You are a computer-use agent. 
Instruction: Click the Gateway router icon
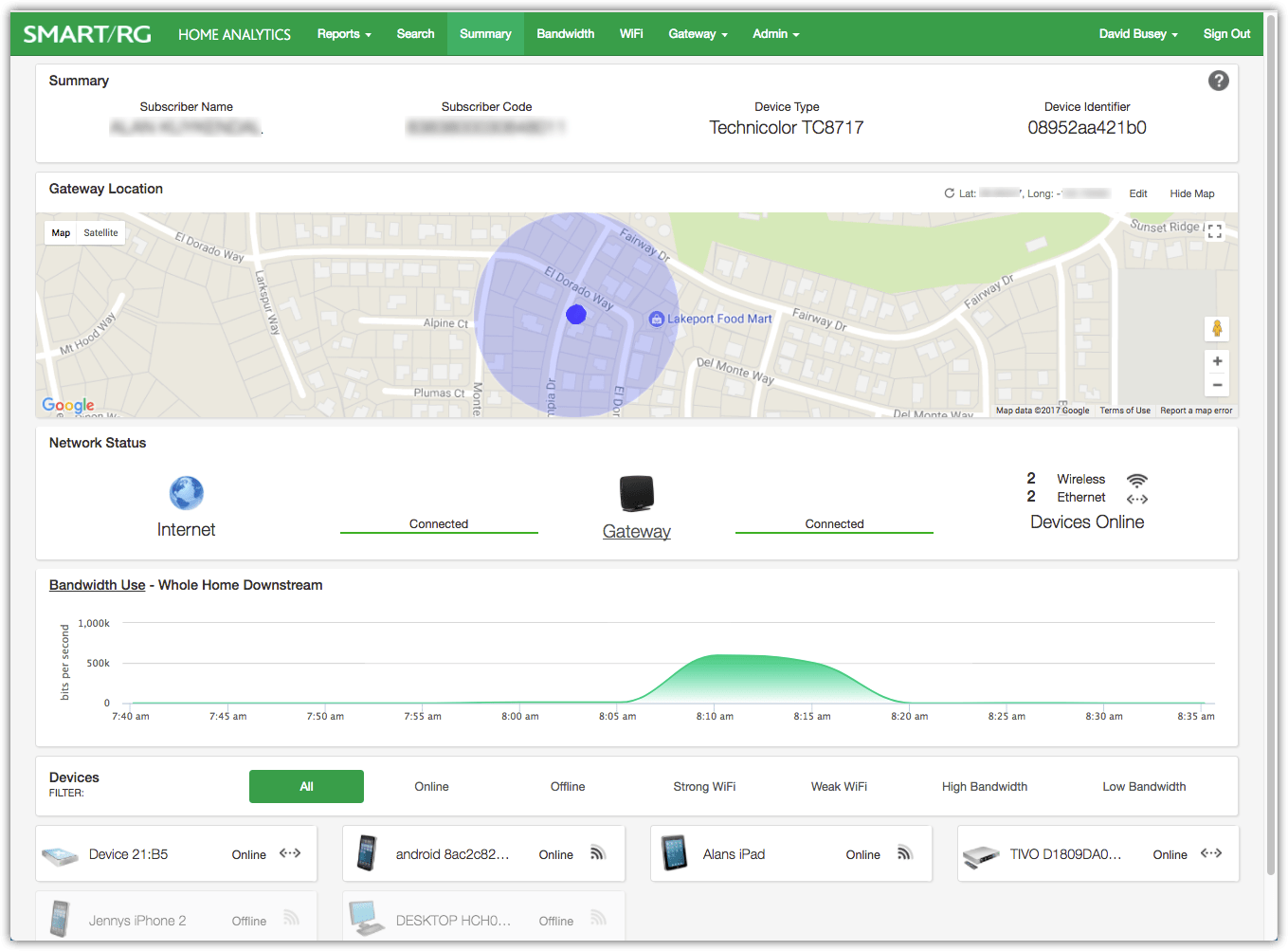[x=637, y=493]
